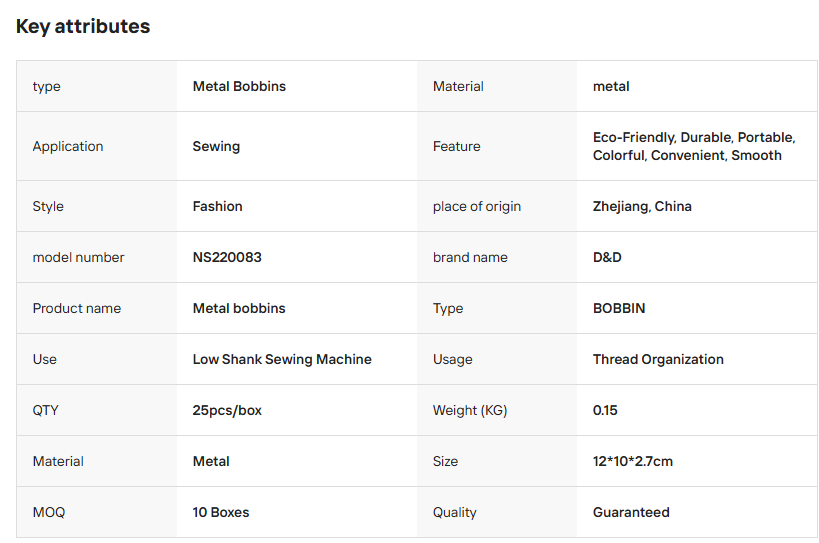This screenshot has width=819, height=543.
Task: Click the Key attributes heading
Action: [x=83, y=26]
